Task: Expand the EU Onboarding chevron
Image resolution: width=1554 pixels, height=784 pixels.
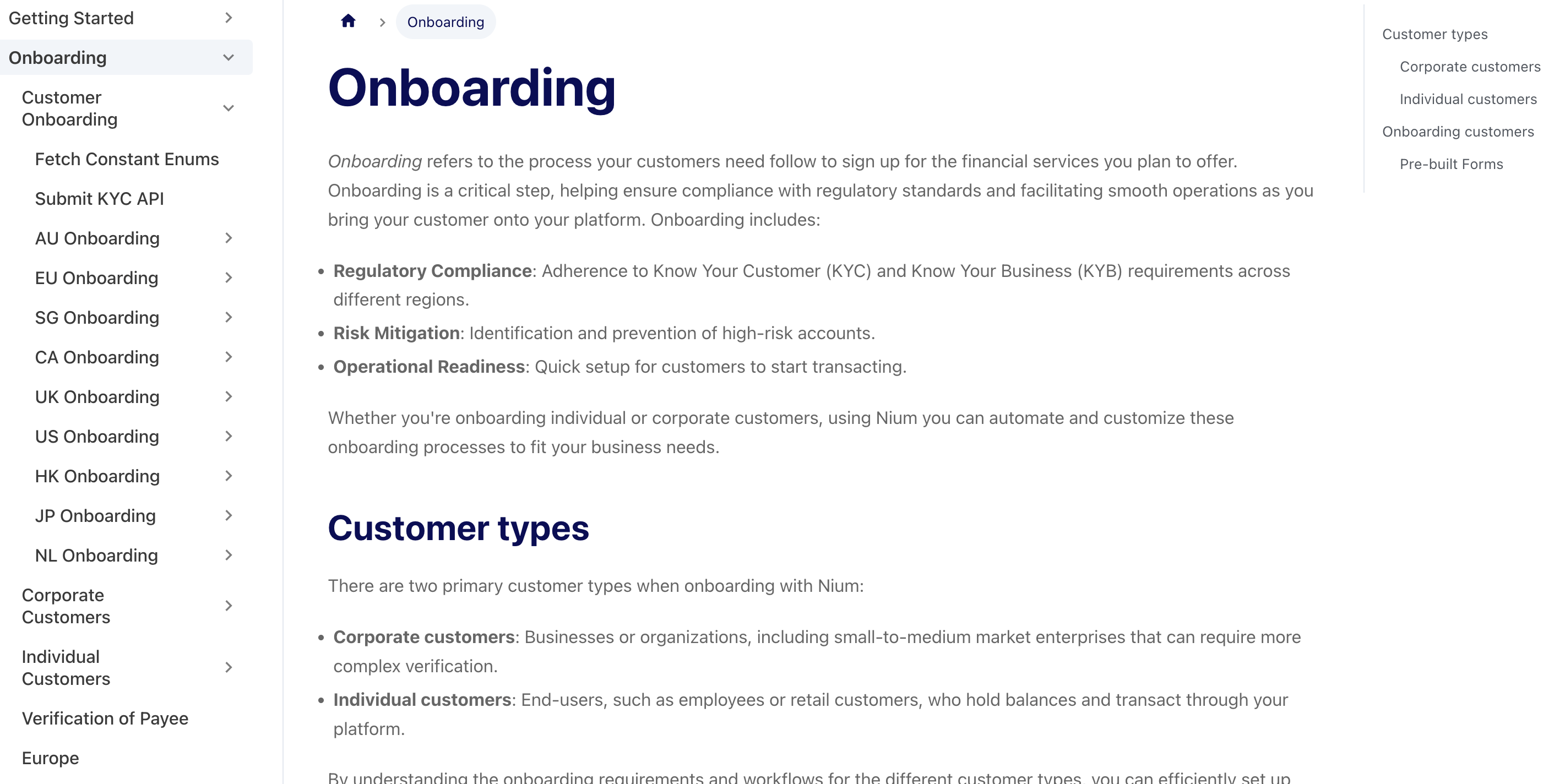Action: click(x=228, y=278)
